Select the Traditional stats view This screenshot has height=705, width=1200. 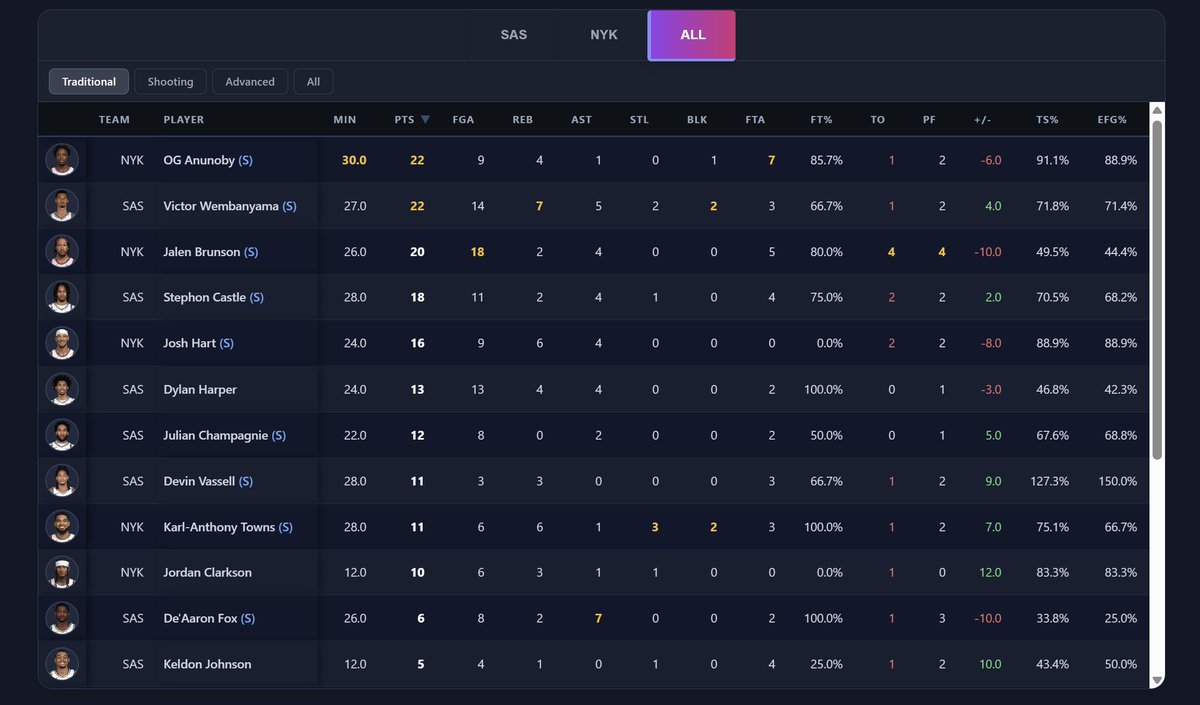tap(89, 82)
